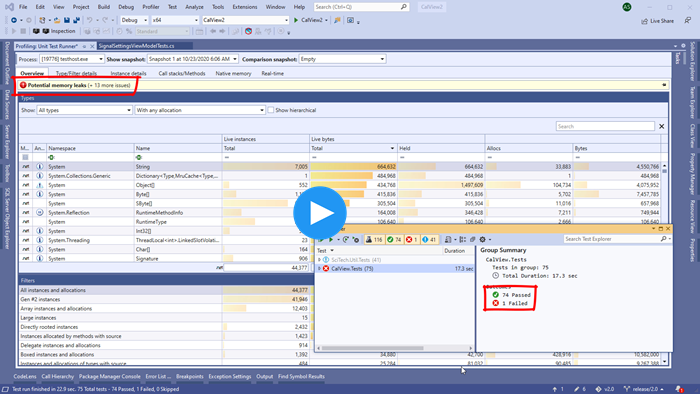Click Repeat Last Run icon in Test Explorer
Viewport: 700px width, 394px height.
(x=346, y=240)
